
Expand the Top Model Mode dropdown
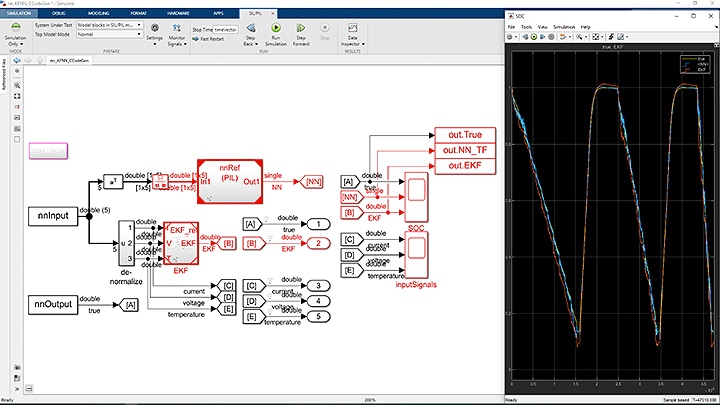coord(108,33)
